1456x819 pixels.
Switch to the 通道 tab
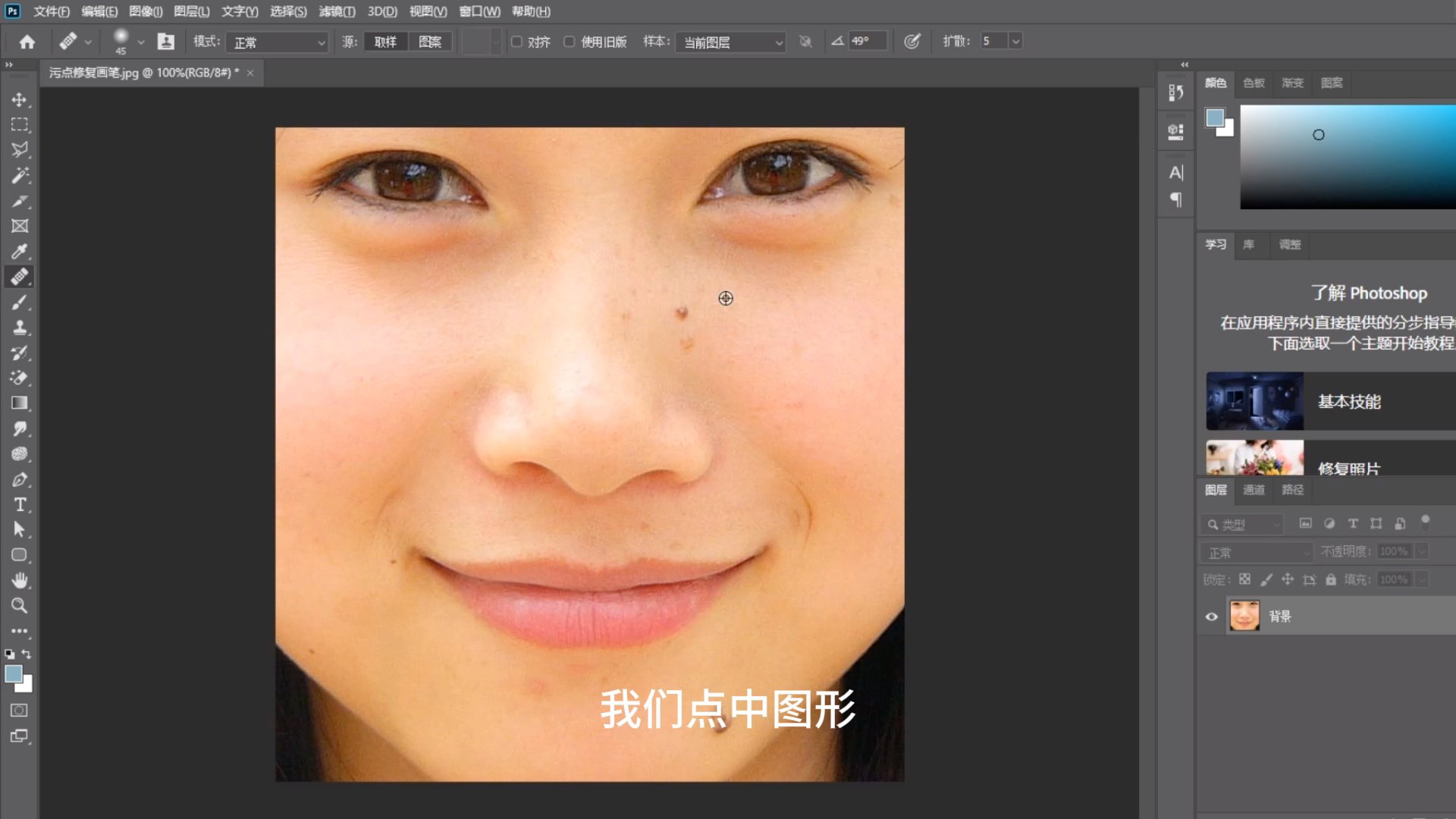[1253, 490]
